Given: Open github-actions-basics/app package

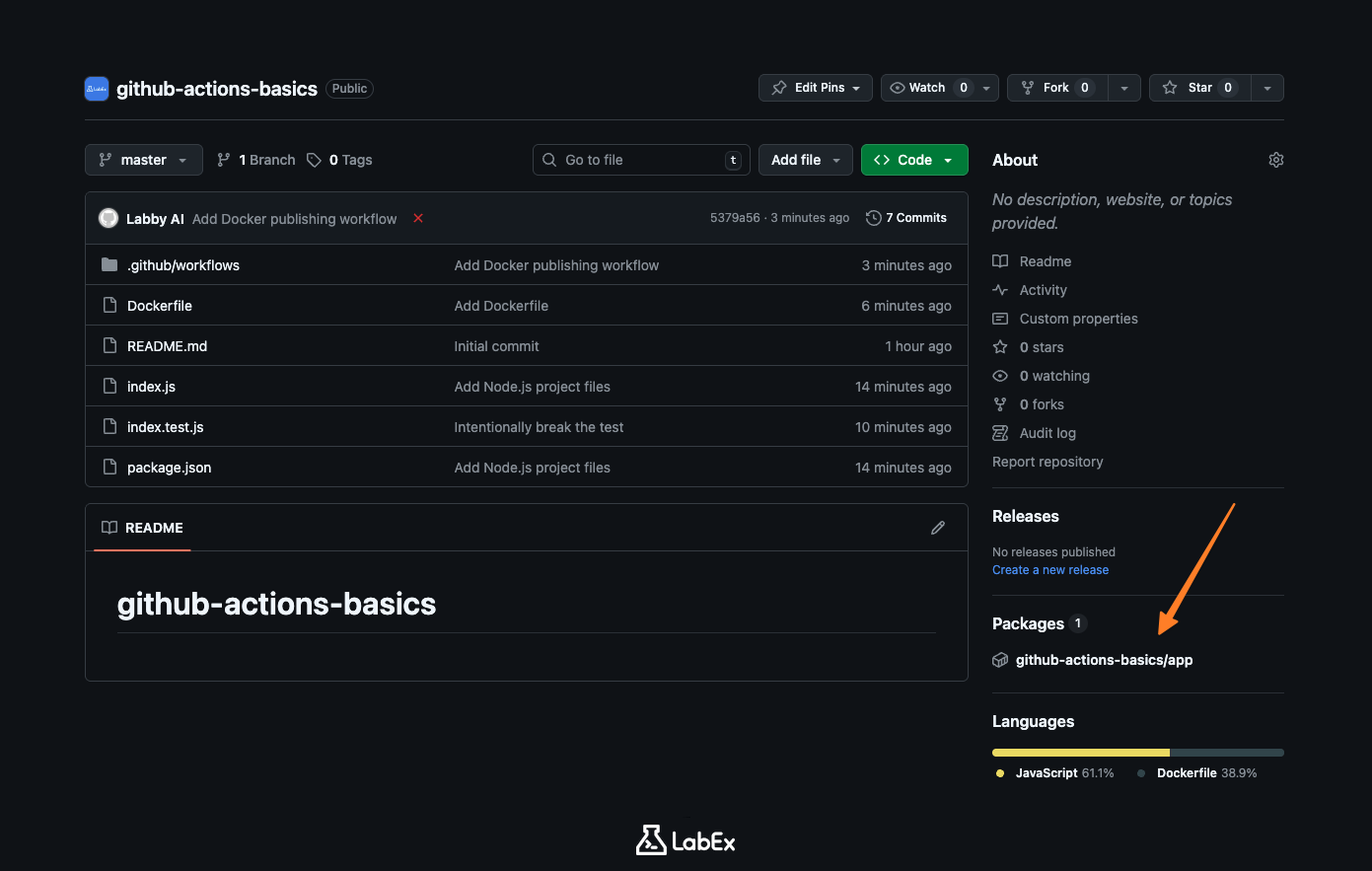Looking at the screenshot, I should (x=1104, y=660).
